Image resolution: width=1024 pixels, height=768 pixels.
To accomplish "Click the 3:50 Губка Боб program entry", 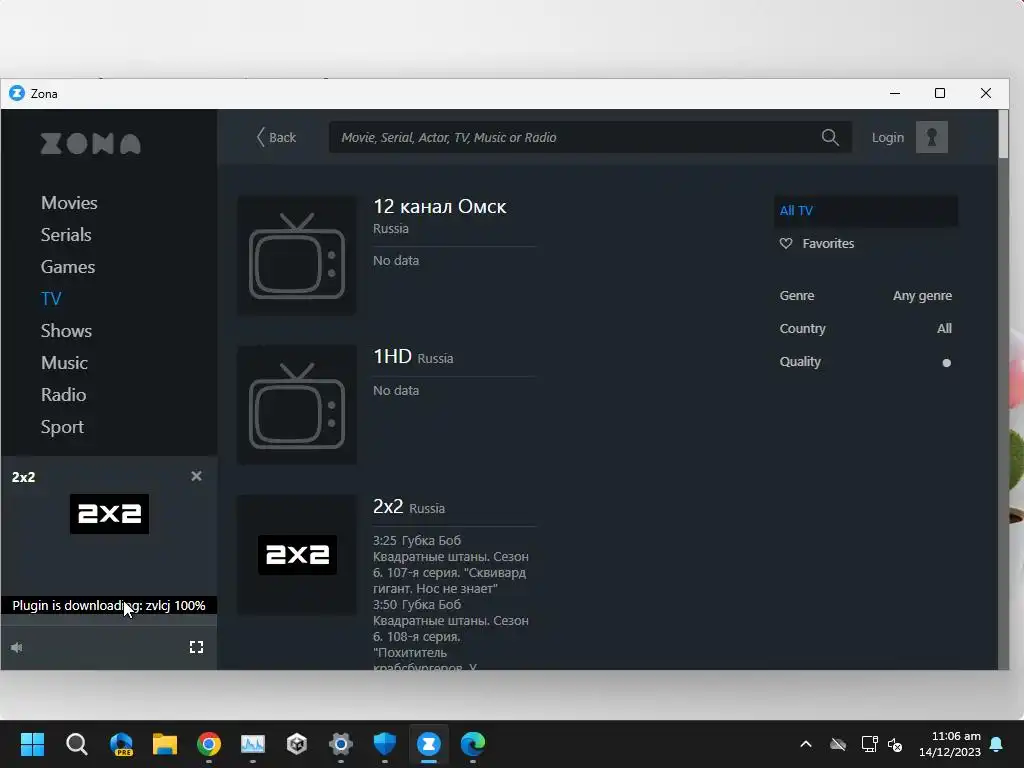I will pyautogui.click(x=451, y=636).
